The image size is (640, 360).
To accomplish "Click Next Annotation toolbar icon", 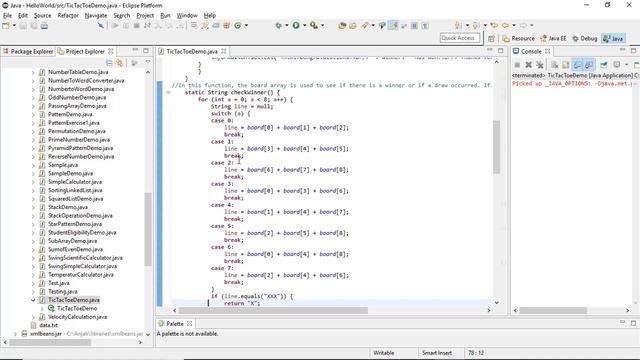I will [458, 26].
